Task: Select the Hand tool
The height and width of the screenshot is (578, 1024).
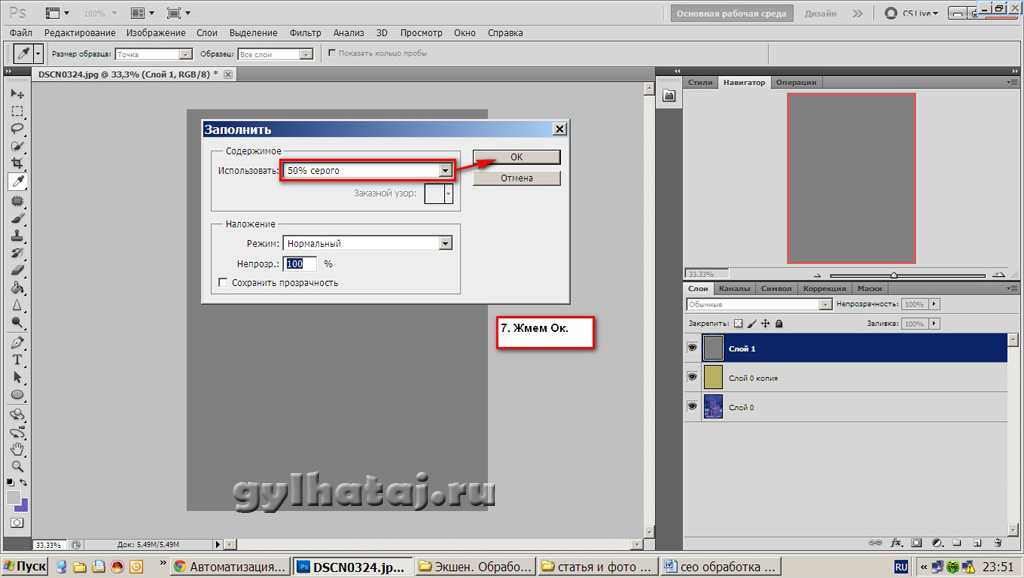Action: point(17,449)
